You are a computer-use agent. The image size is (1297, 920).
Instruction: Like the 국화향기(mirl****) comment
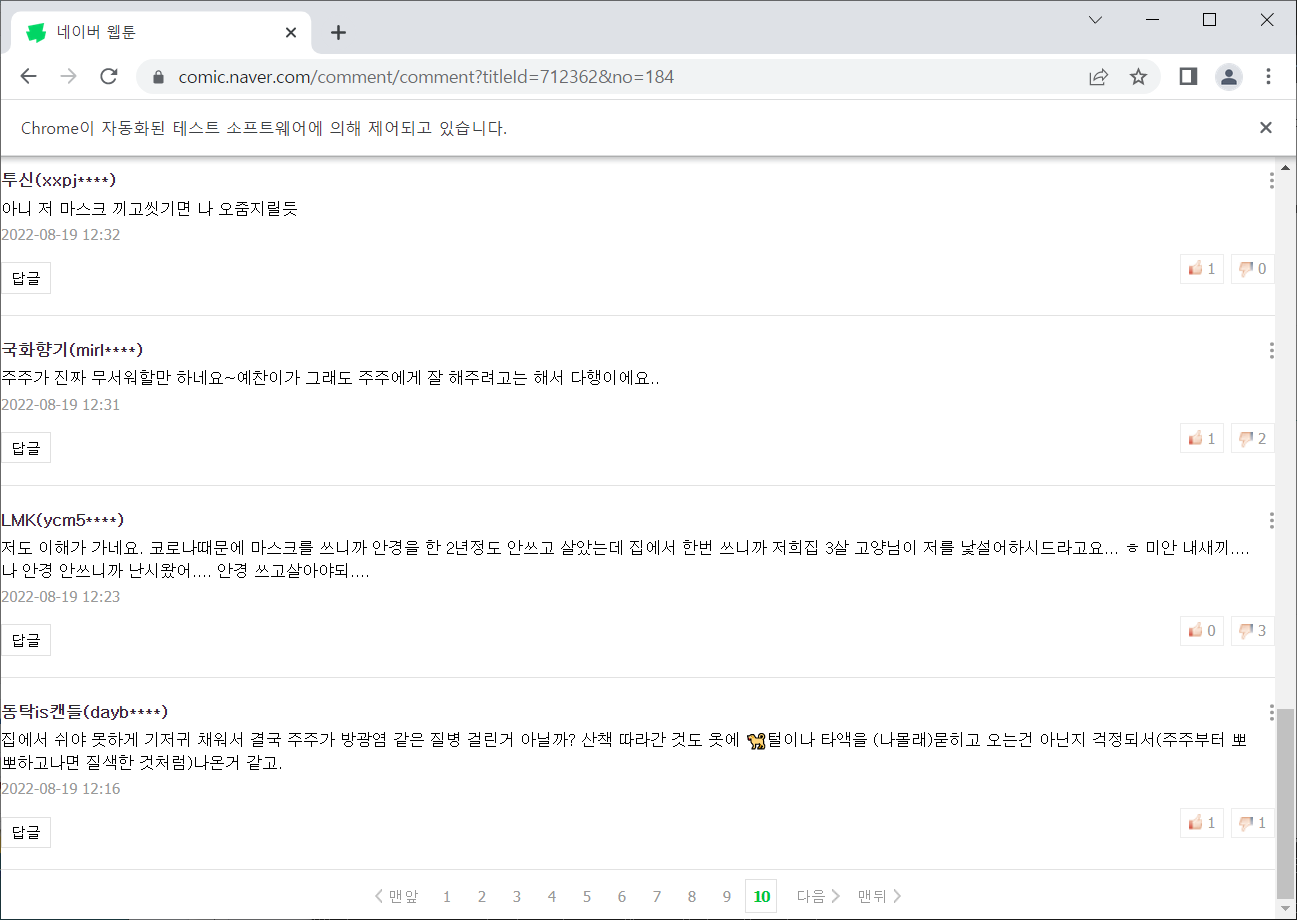[1202, 438]
